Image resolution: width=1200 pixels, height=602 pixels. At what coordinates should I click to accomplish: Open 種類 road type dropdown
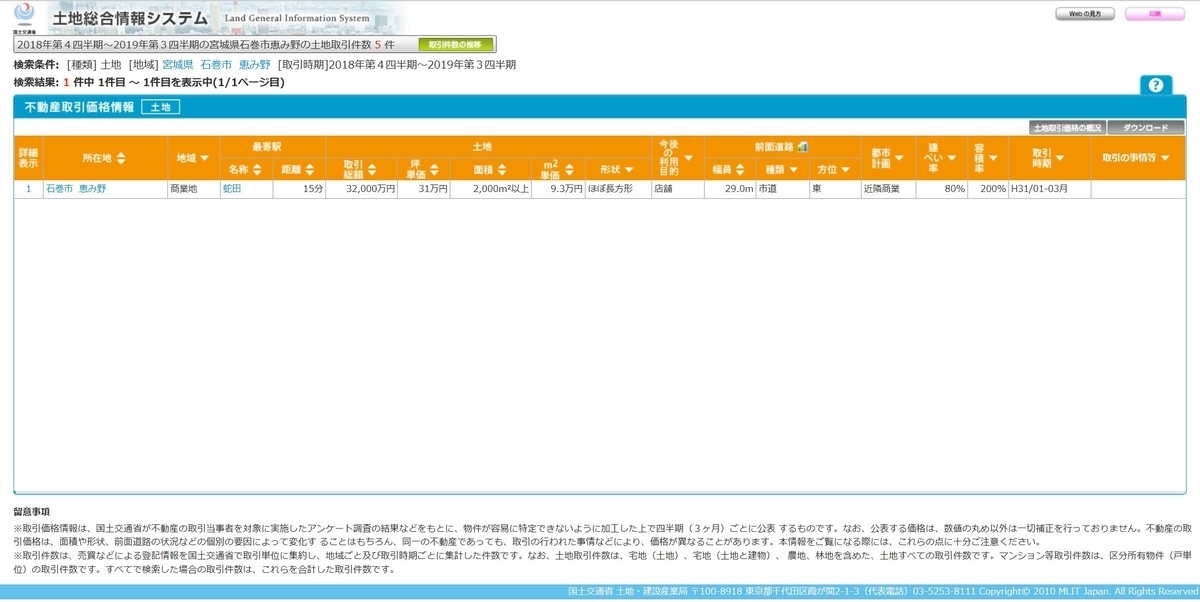793,170
